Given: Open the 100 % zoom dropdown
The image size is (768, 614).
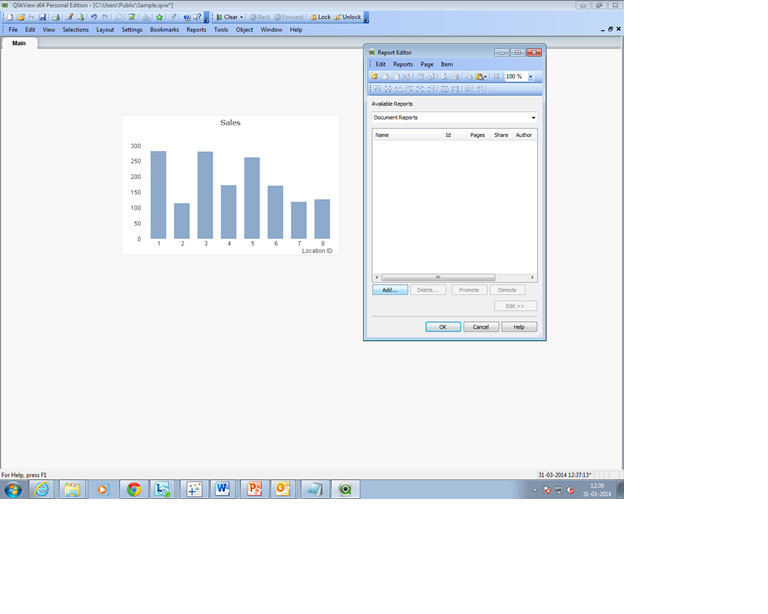Looking at the screenshot, I should [530, 76].
